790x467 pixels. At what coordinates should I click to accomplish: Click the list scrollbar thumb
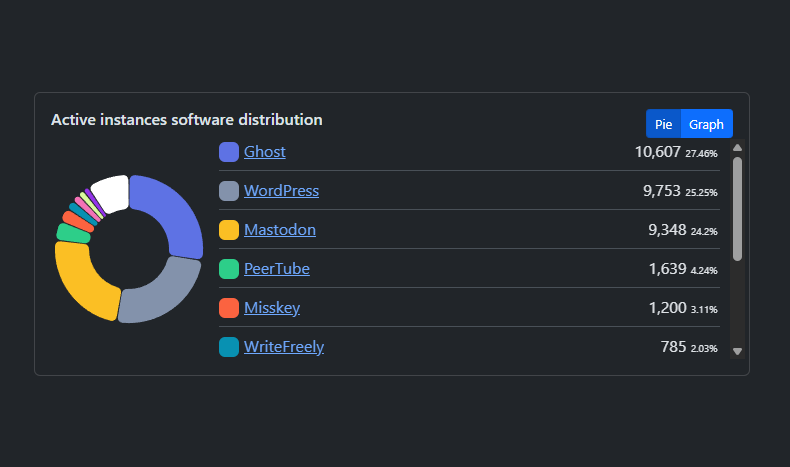click(x=738, y=208)
